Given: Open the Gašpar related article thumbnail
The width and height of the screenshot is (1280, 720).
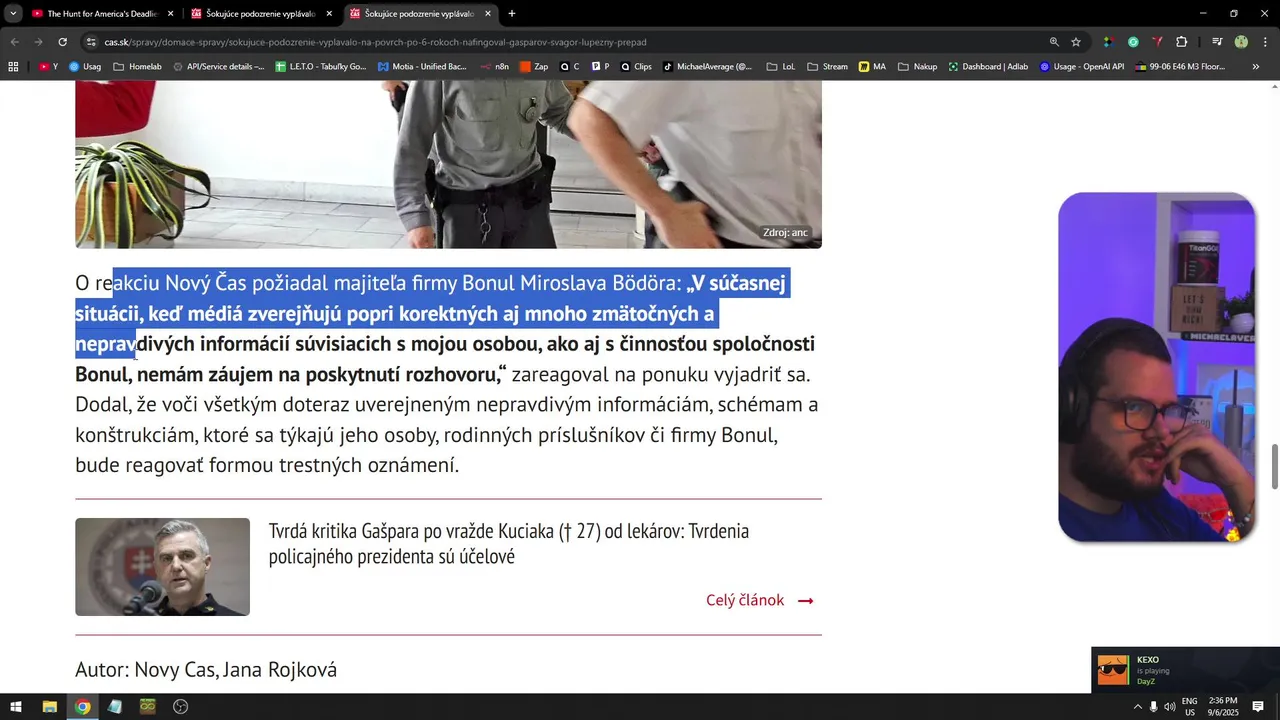Looking at the screenshot, I should (x=162, y=566).
